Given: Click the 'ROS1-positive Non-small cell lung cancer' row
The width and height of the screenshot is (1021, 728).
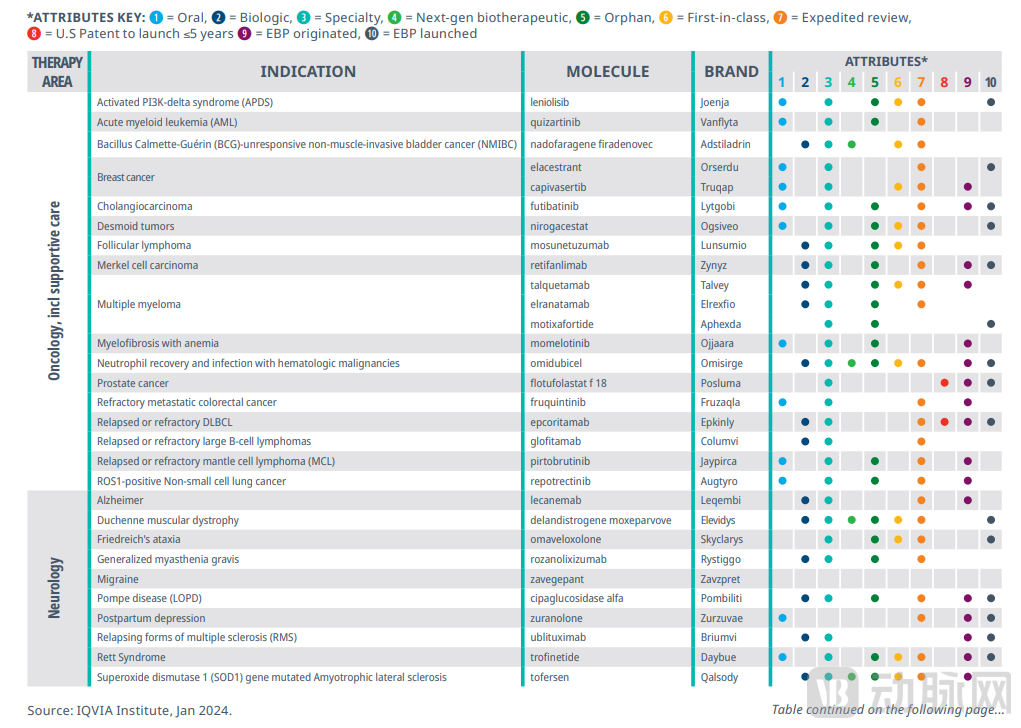Looking at the screenshot, I should 191,481.
